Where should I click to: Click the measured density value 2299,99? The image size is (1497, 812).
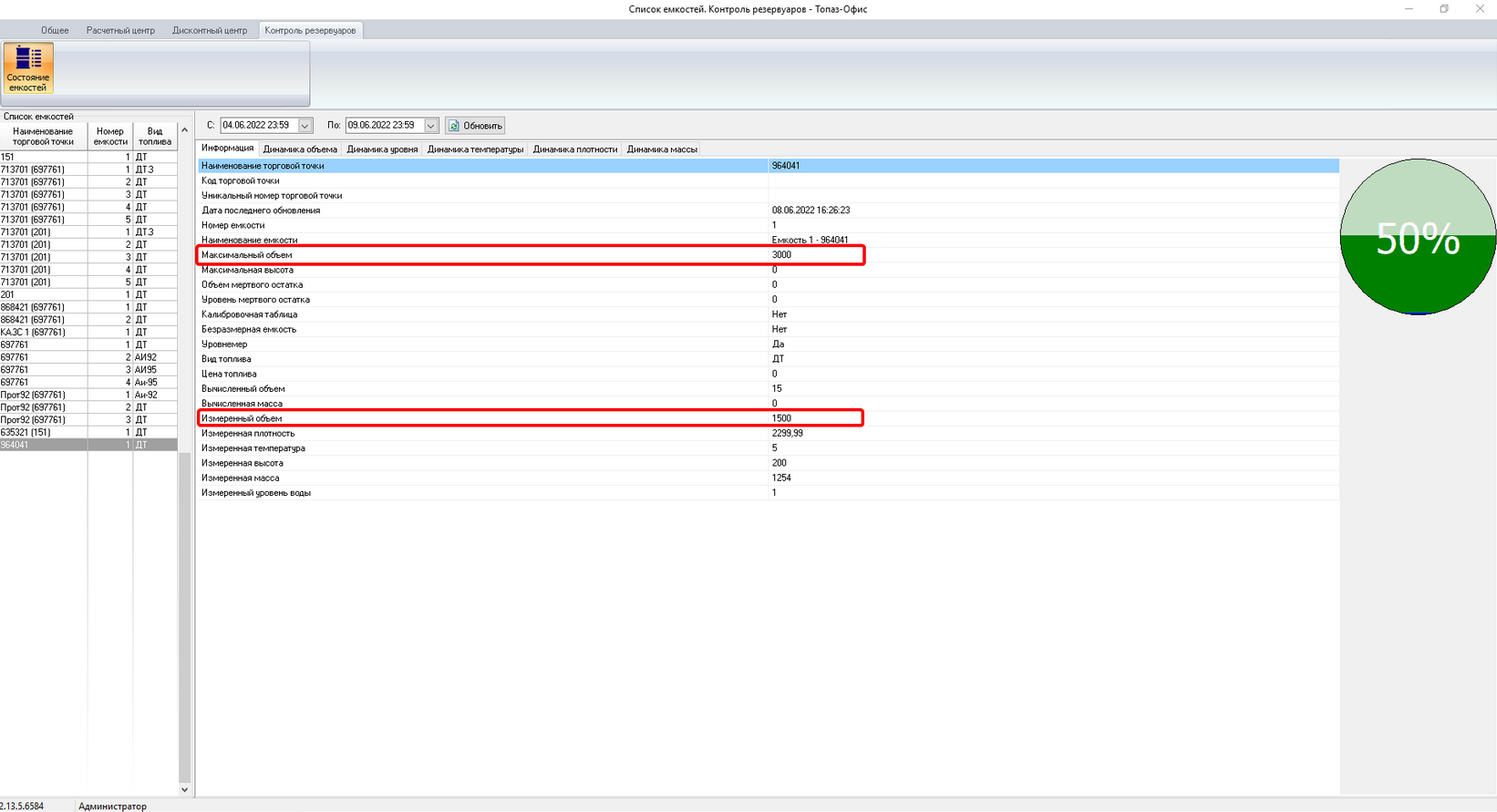787,434
